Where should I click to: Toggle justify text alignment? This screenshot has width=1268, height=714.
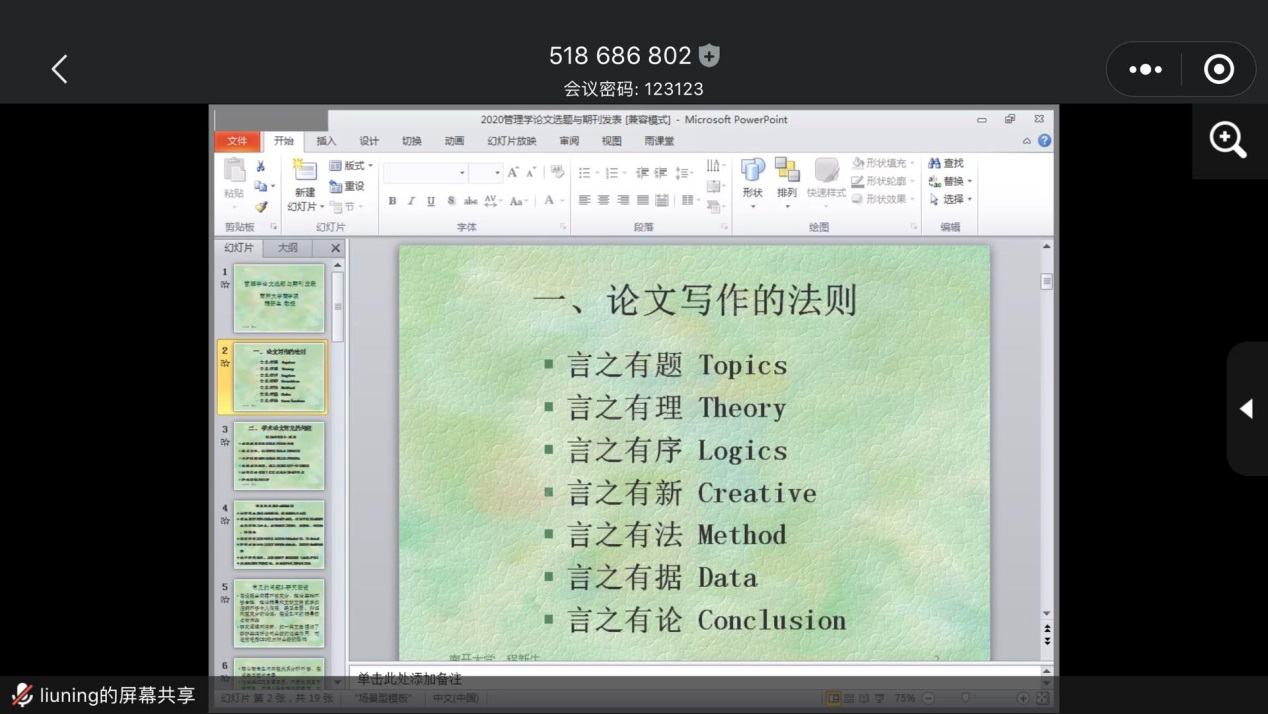click(x=642, y=201)
